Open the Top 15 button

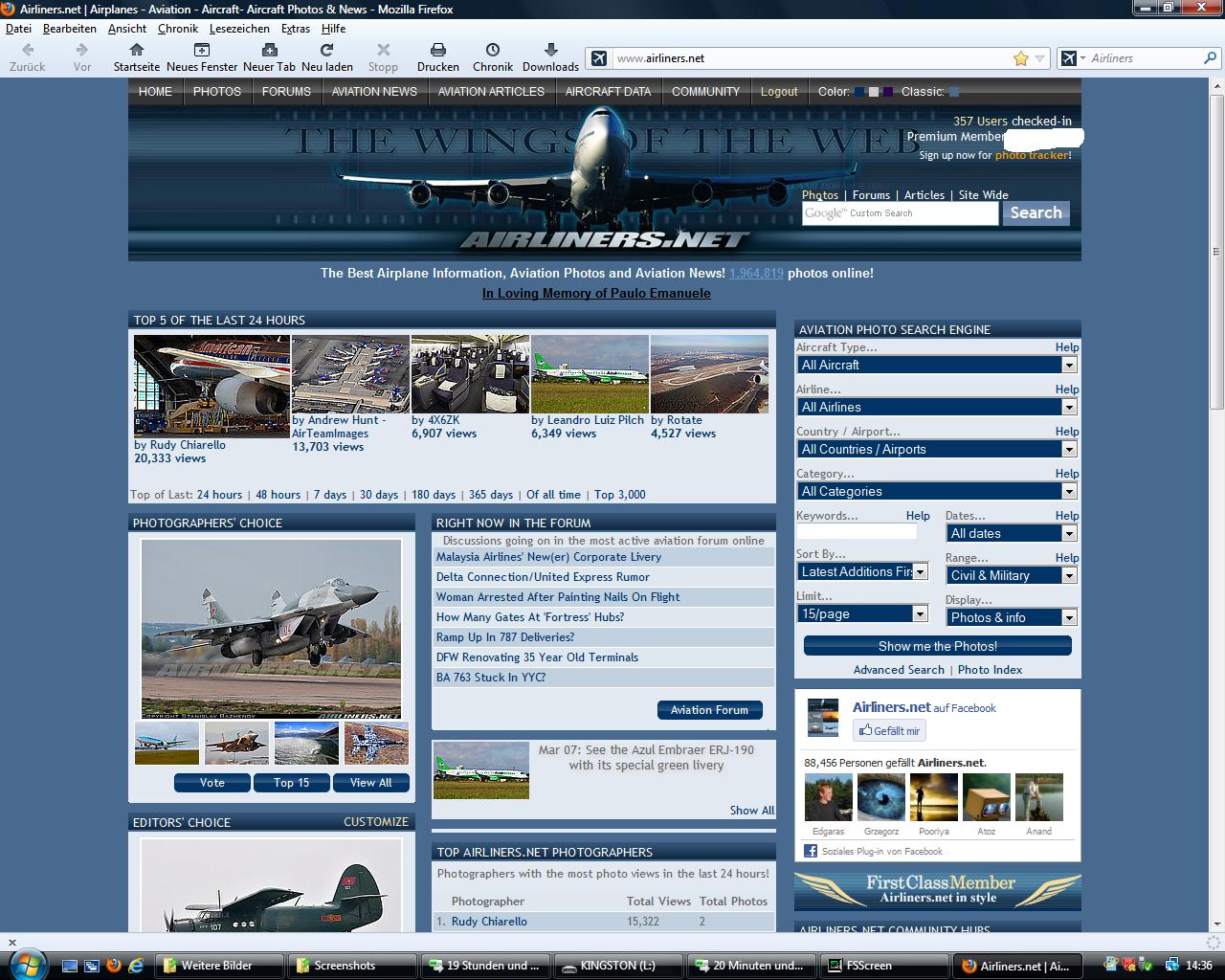(x=292, y=783)
